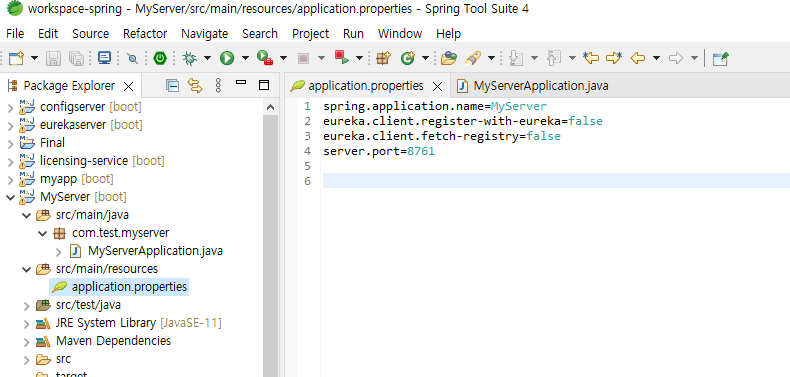
Task: Collapse the src/main/java folder
Action: coord(26,216)
